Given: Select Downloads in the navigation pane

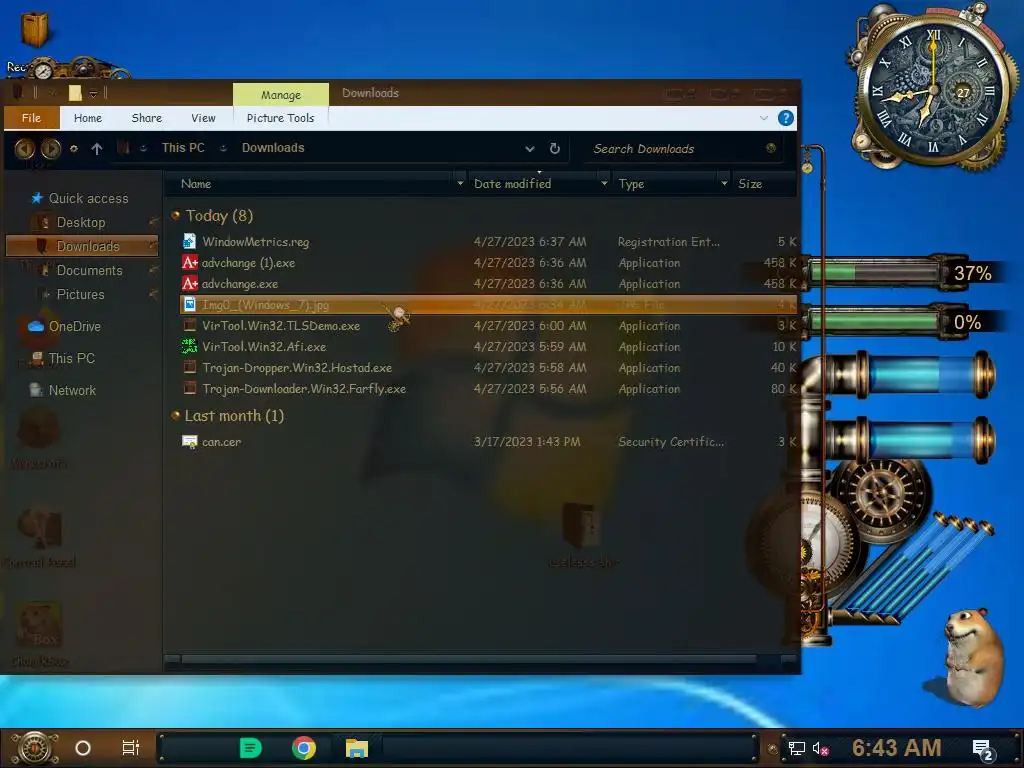Looking at the screenshot, I should (82, 246).
